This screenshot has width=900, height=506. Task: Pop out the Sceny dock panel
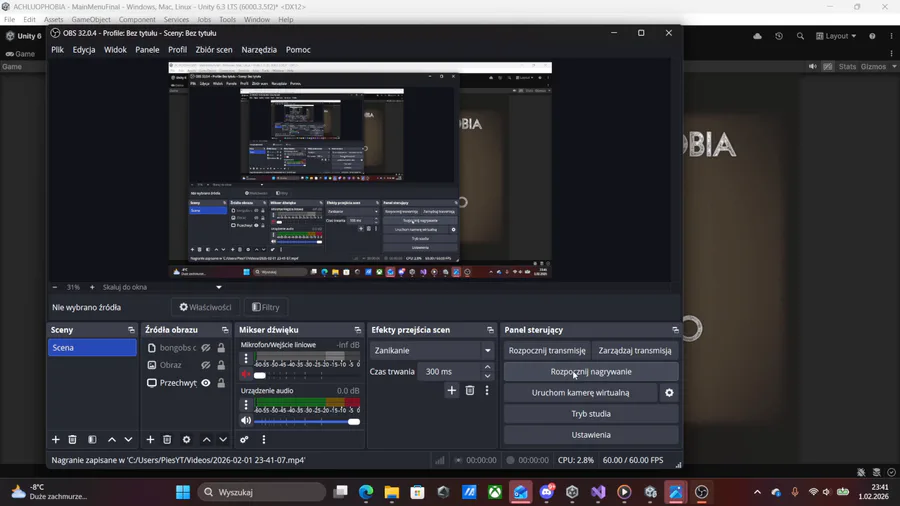(x=131, y=330)
